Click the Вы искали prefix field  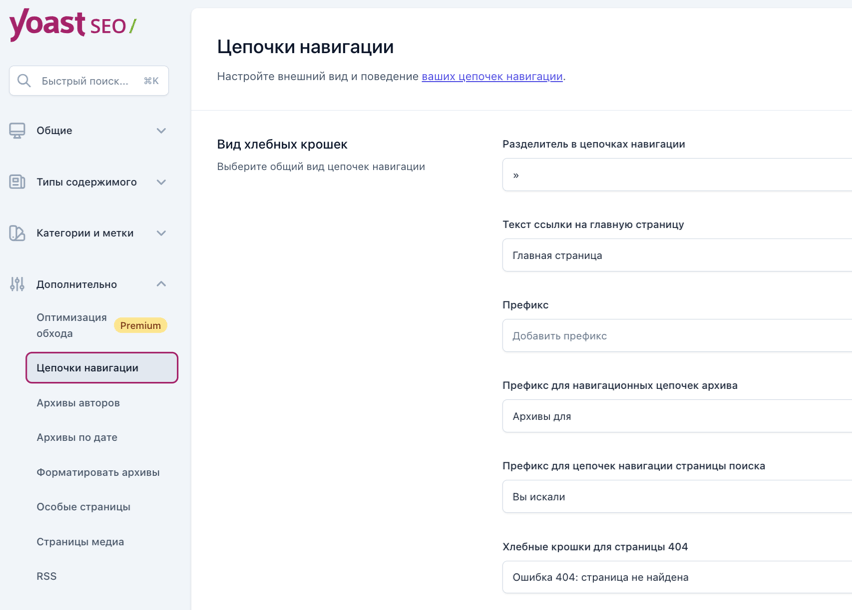[x=677, y=497]
